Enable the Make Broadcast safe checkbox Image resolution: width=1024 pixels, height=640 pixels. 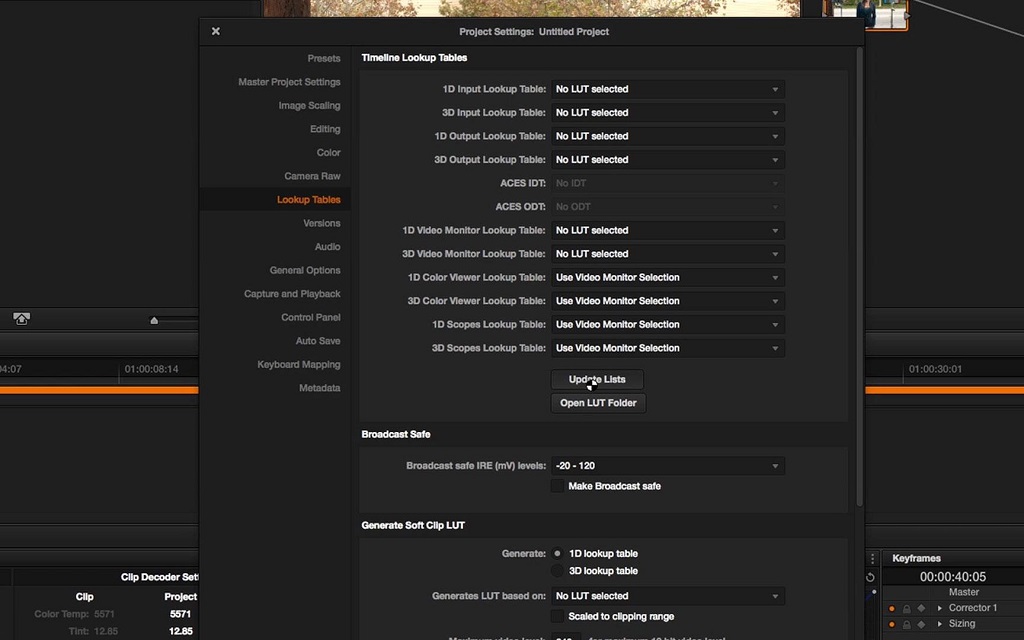pyautogui.click(x=557, y=486)
